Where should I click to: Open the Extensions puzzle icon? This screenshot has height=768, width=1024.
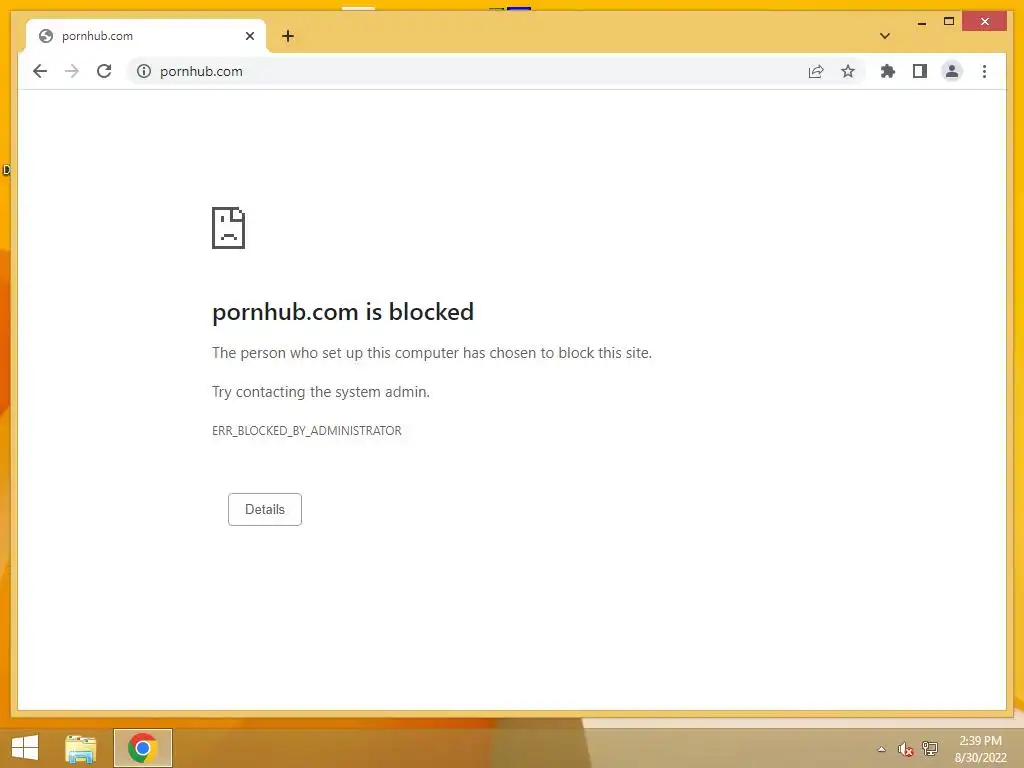pos(888,71)
